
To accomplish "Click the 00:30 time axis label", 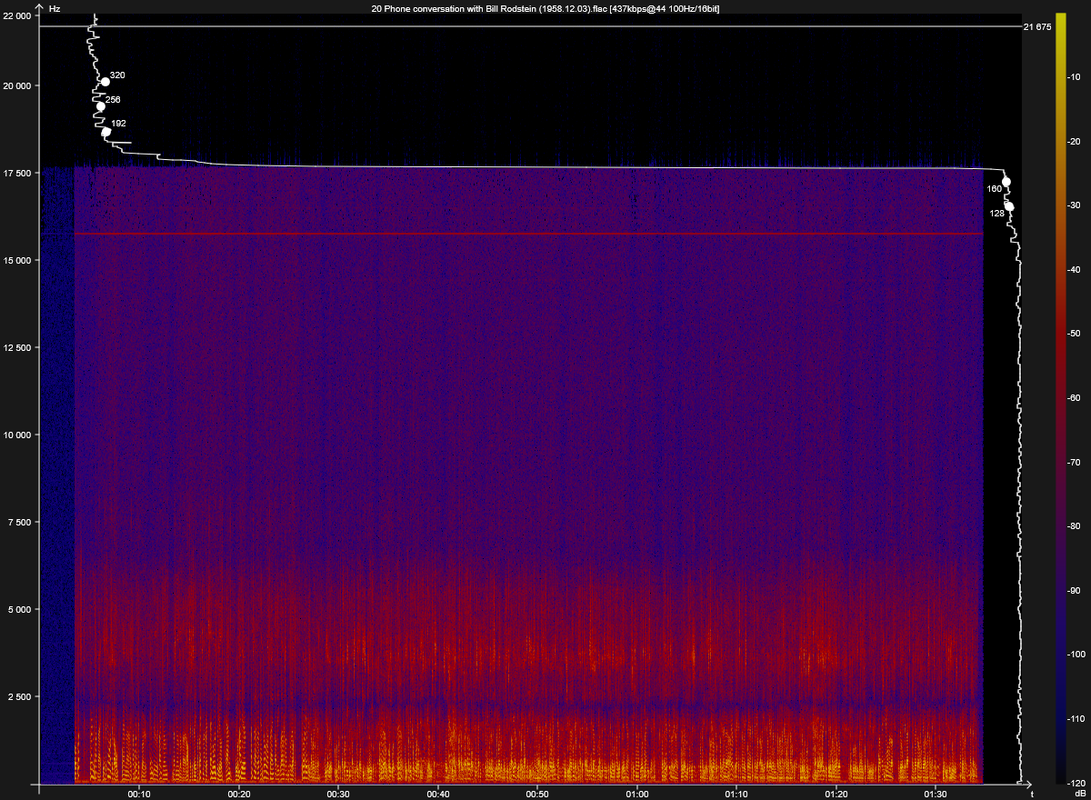I will coord(338,794).
